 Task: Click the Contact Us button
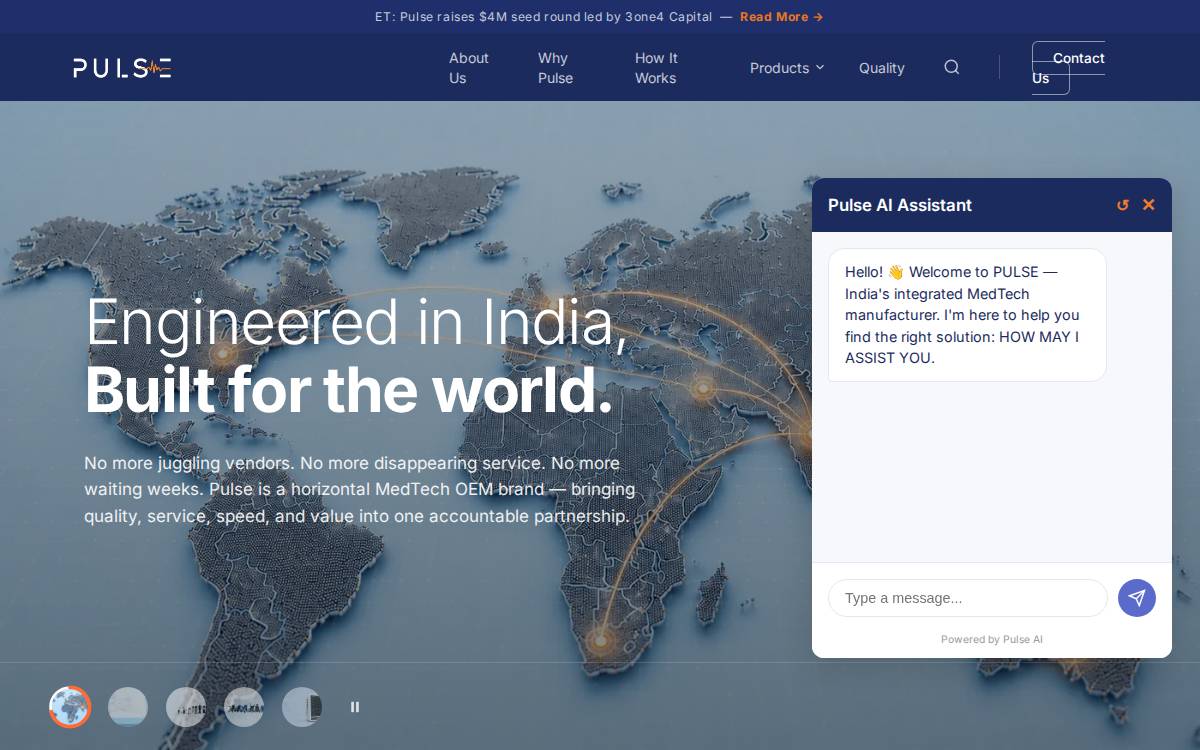[x=1068, y=68]
